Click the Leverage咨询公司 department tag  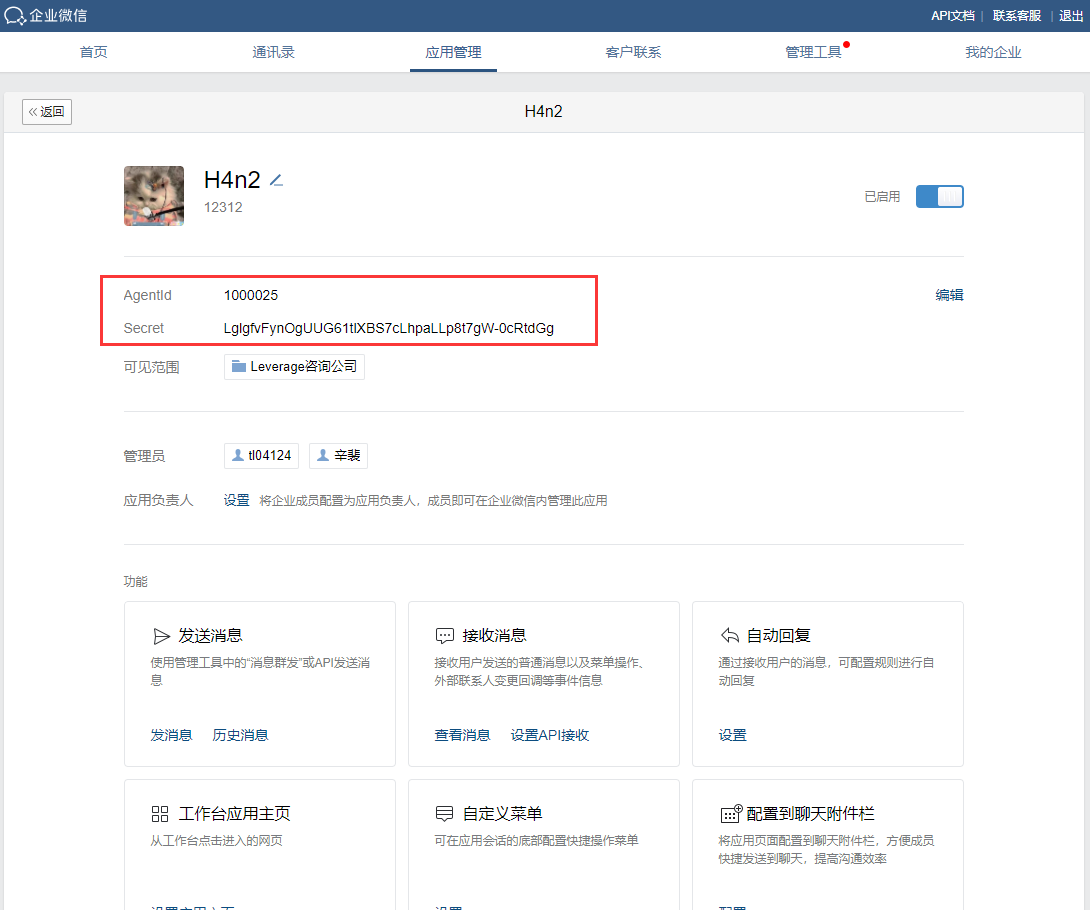294,366
